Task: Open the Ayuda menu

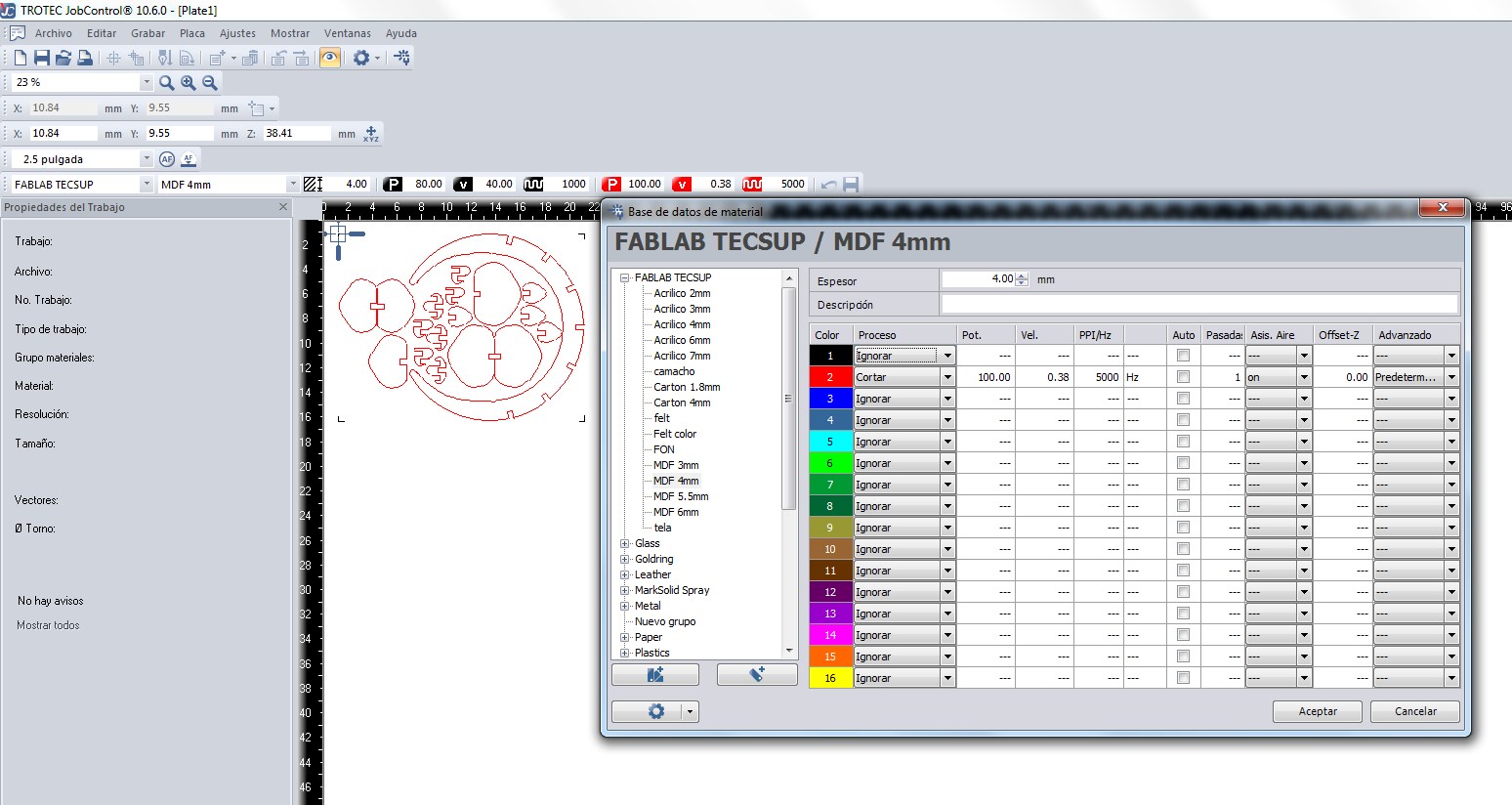Action: click(x=401, y=33)
